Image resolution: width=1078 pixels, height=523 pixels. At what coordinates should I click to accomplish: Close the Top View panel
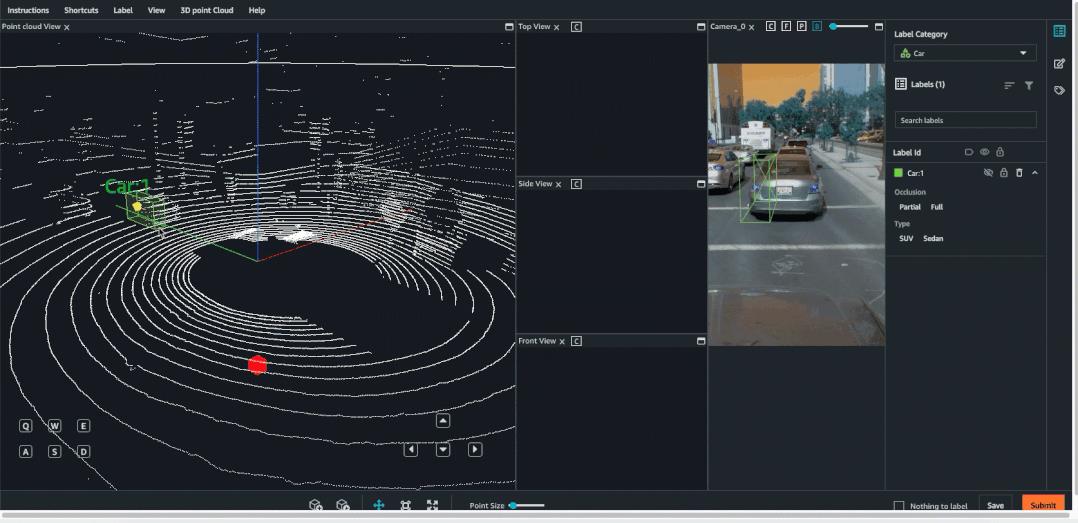(557, 27)
